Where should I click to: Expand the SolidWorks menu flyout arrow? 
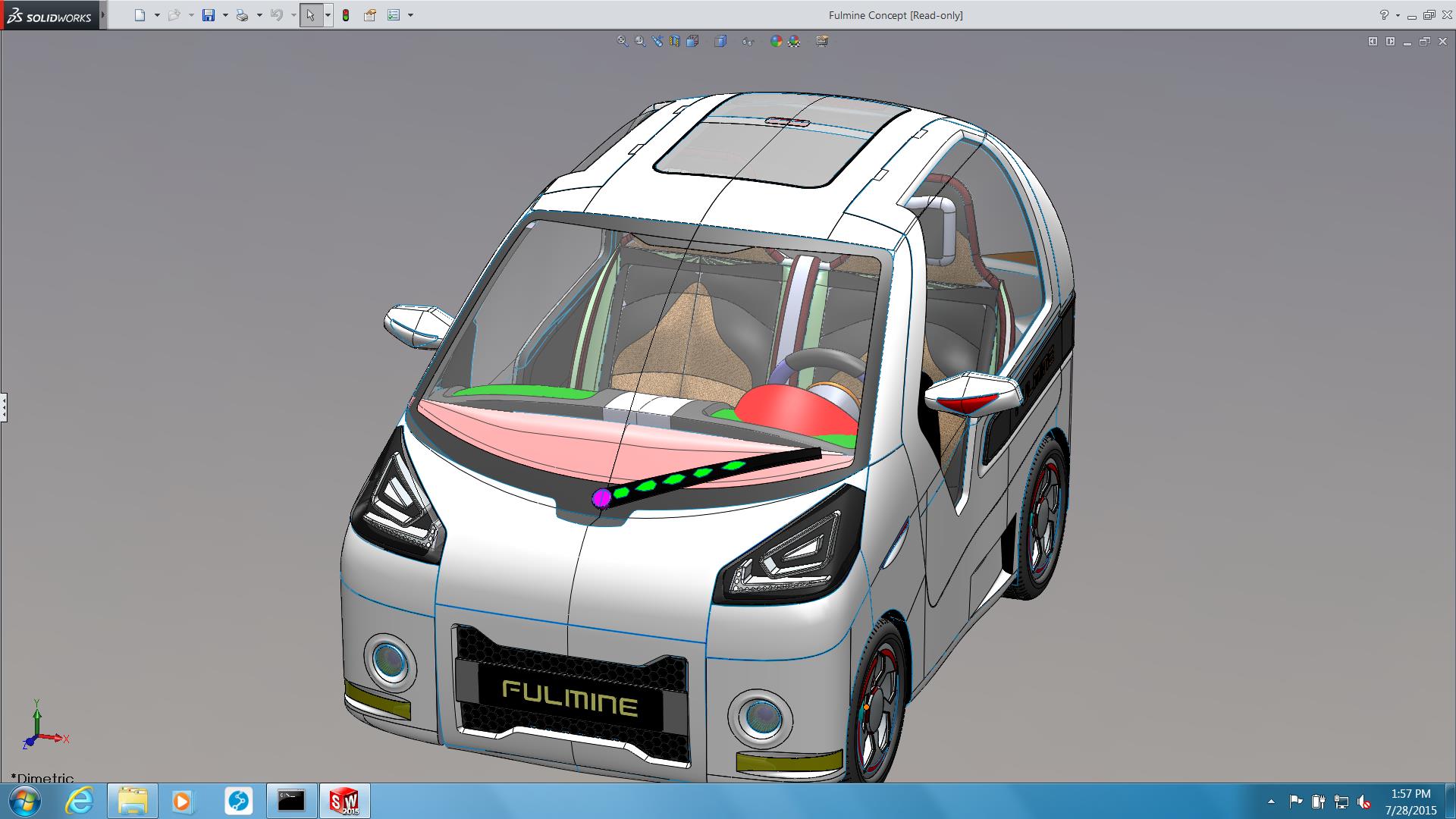coord(103,15)
